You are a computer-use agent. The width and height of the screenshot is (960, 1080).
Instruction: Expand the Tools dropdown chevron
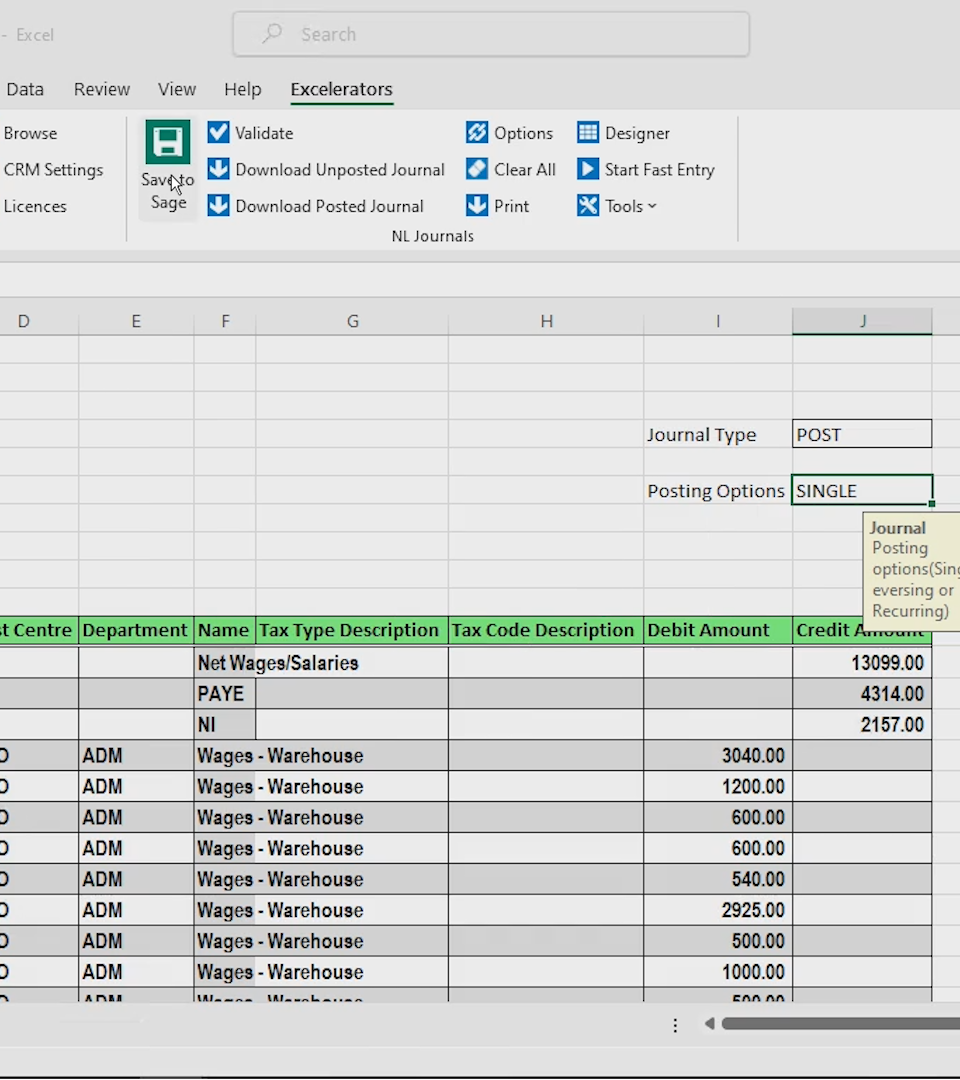pos(652,206)
